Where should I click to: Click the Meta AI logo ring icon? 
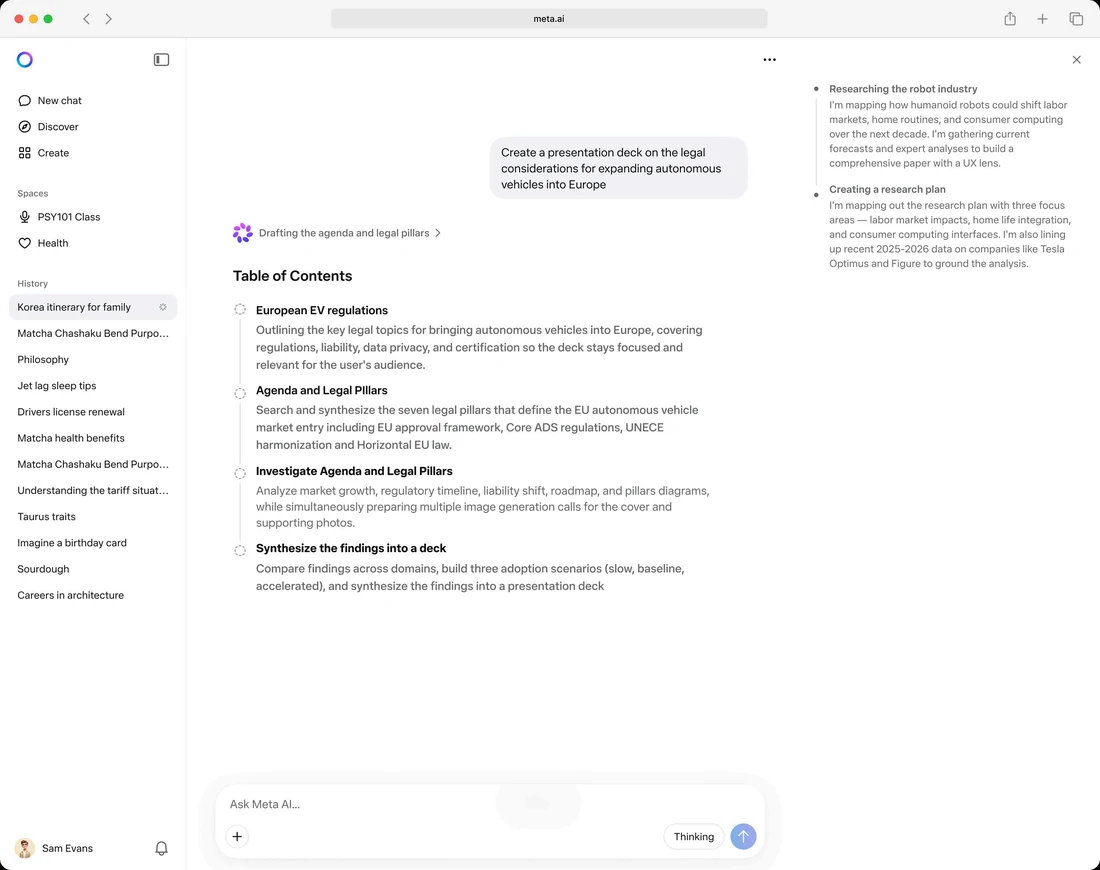tap(25, 60)
